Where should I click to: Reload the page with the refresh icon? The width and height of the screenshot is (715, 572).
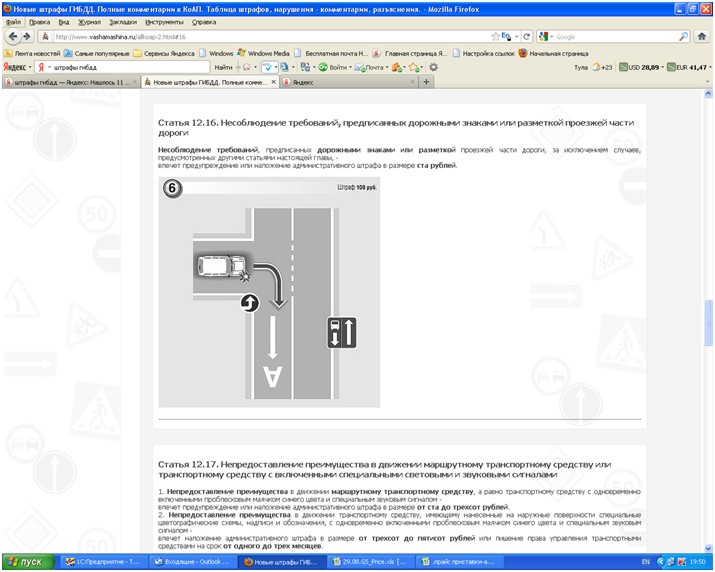point(527,36)
